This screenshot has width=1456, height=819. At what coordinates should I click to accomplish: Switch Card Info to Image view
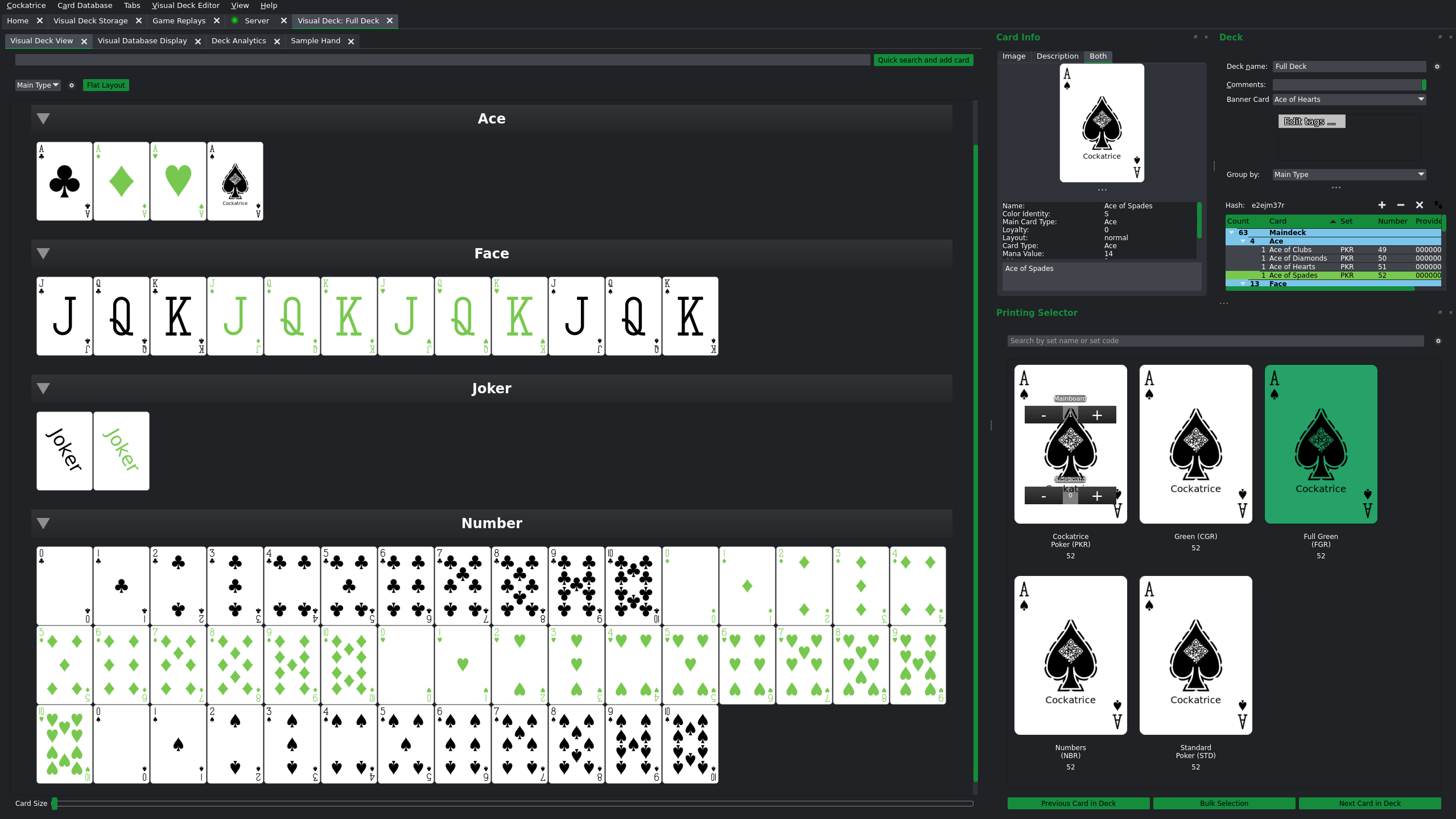coord(1013,56)
